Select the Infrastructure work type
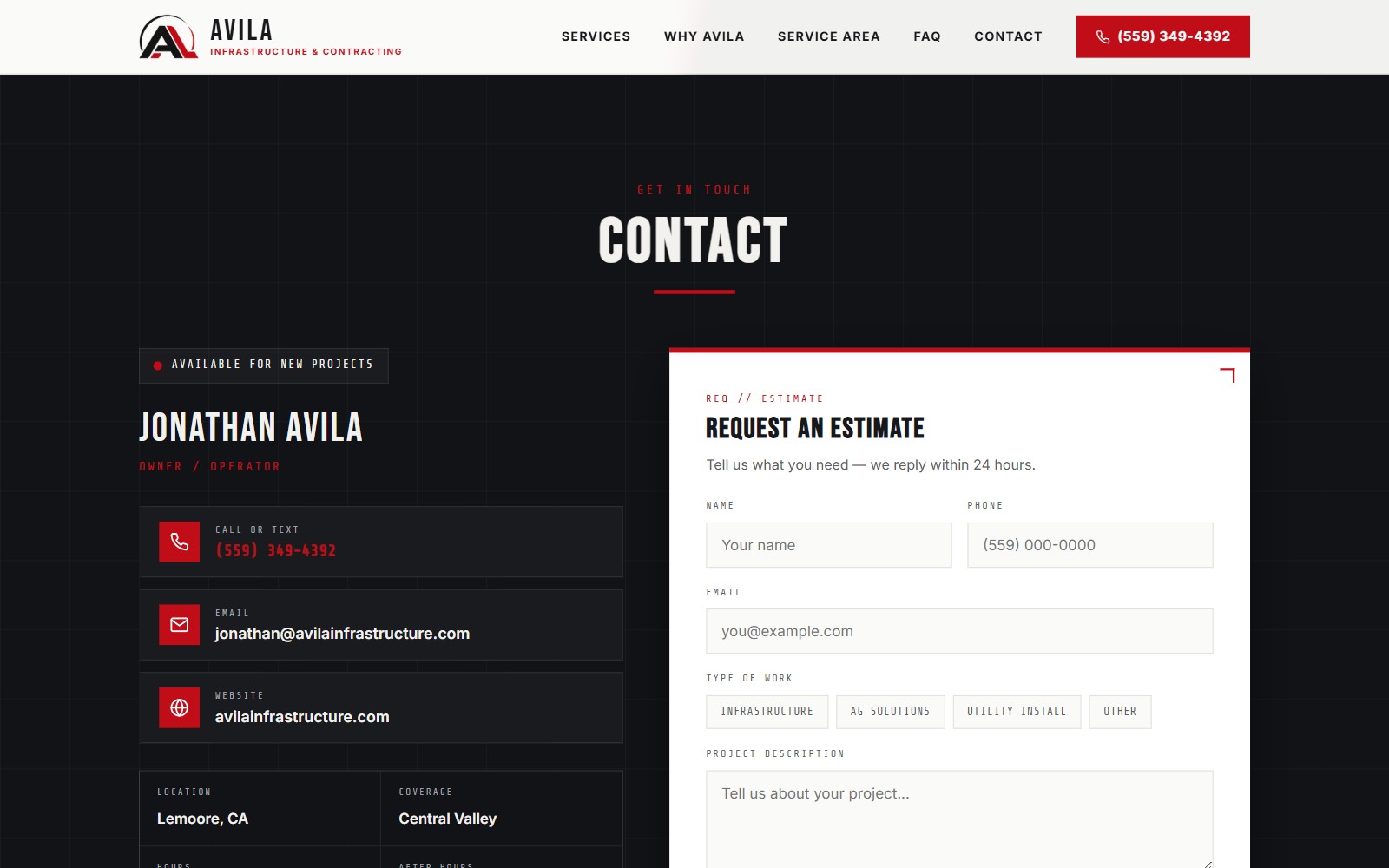The height and width of the screenshot is (868, 1389). pos(767,712)
